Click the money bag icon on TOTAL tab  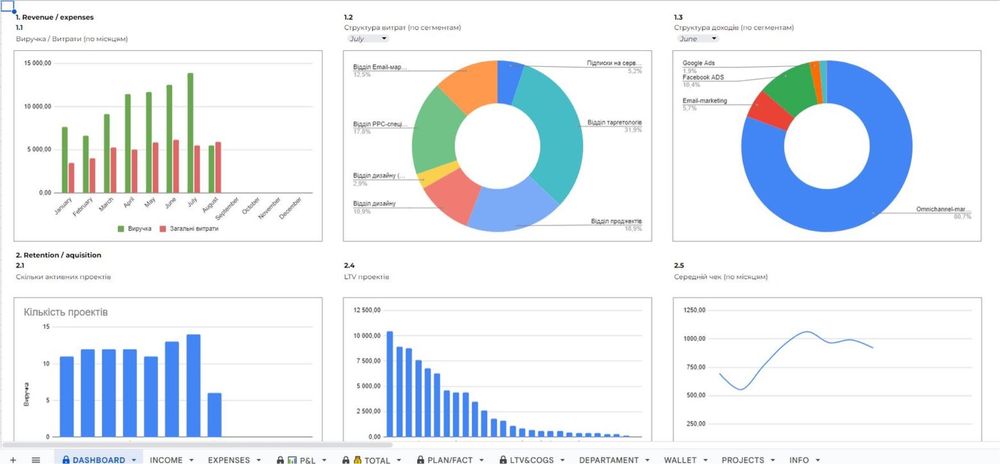[x=357, y=460]
